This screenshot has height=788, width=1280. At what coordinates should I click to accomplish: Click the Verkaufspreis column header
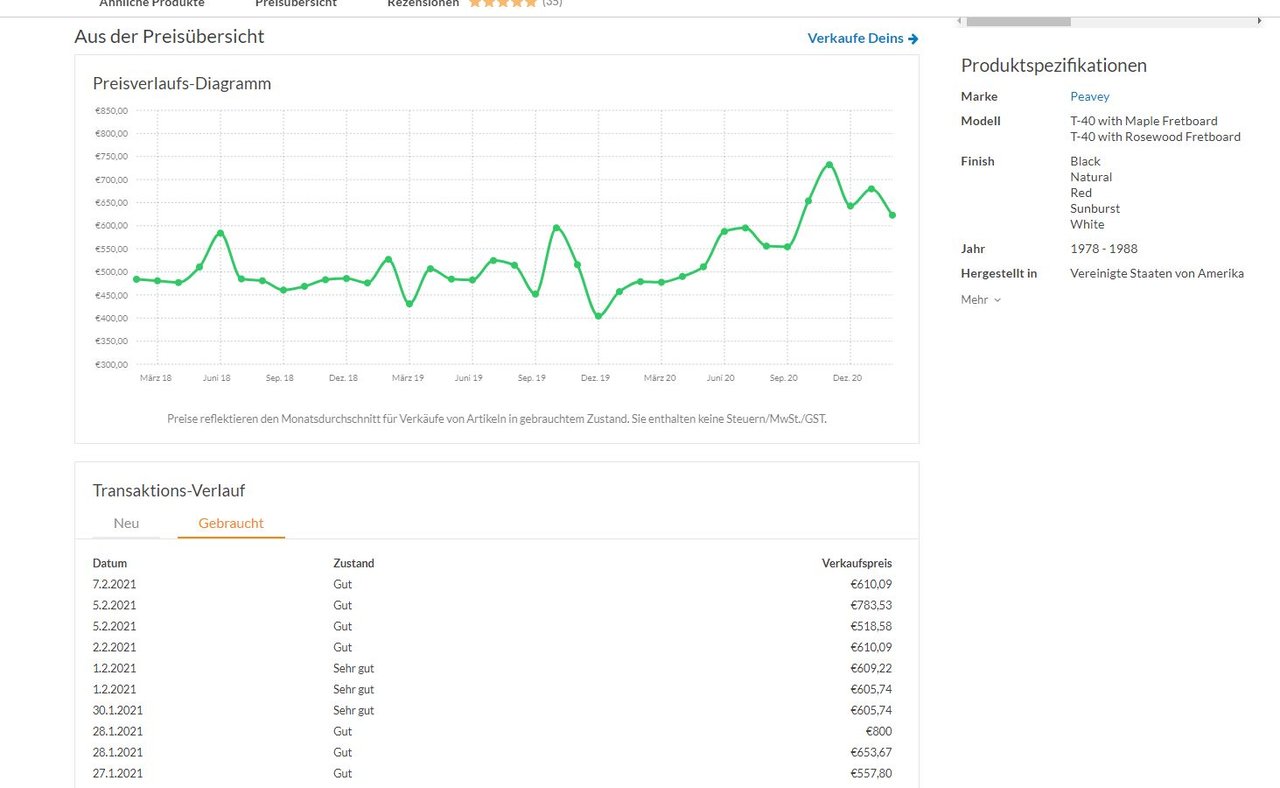(856, 563)
